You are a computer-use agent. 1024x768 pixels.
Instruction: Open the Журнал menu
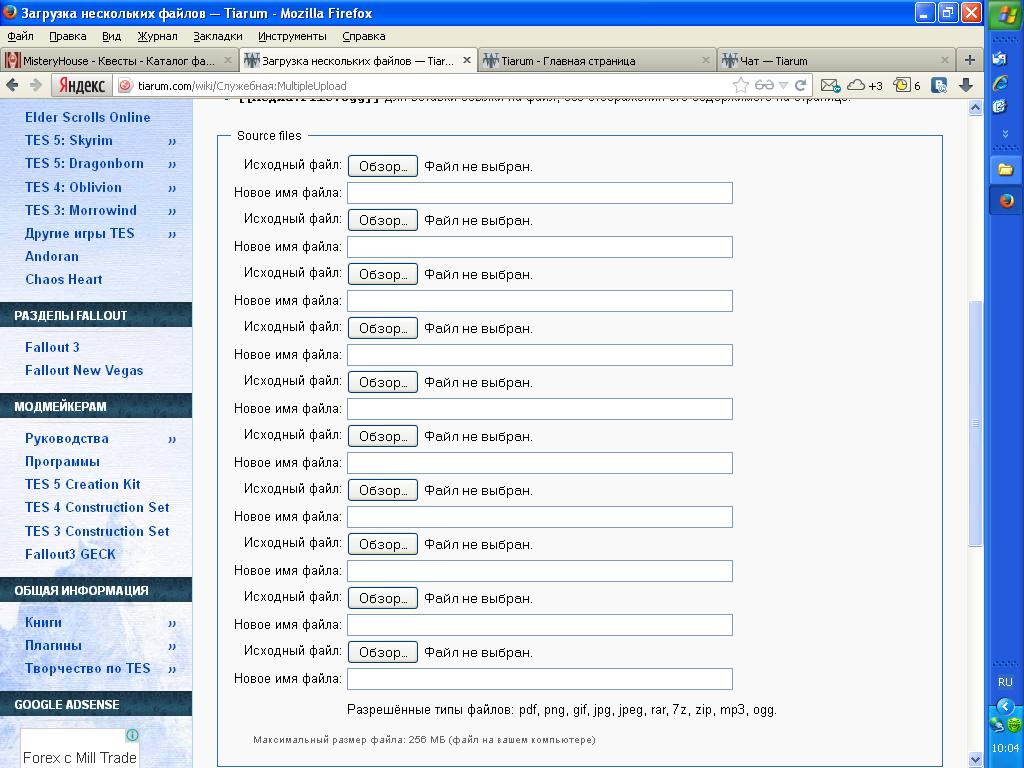click(x=157, y=37)
